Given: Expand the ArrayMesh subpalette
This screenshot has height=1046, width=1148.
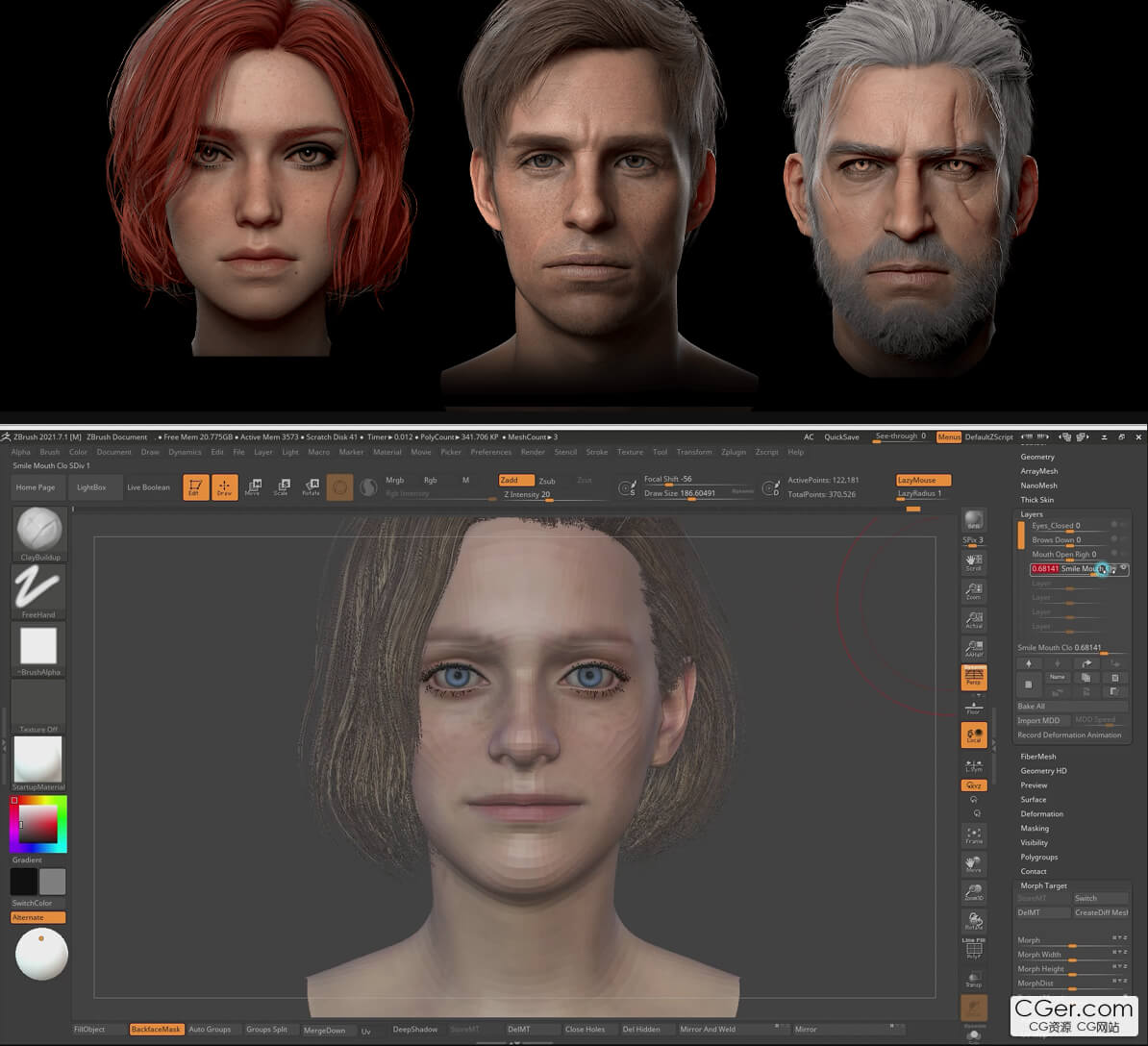Looking at the screenshot, I should click(x=1039, y=471).
